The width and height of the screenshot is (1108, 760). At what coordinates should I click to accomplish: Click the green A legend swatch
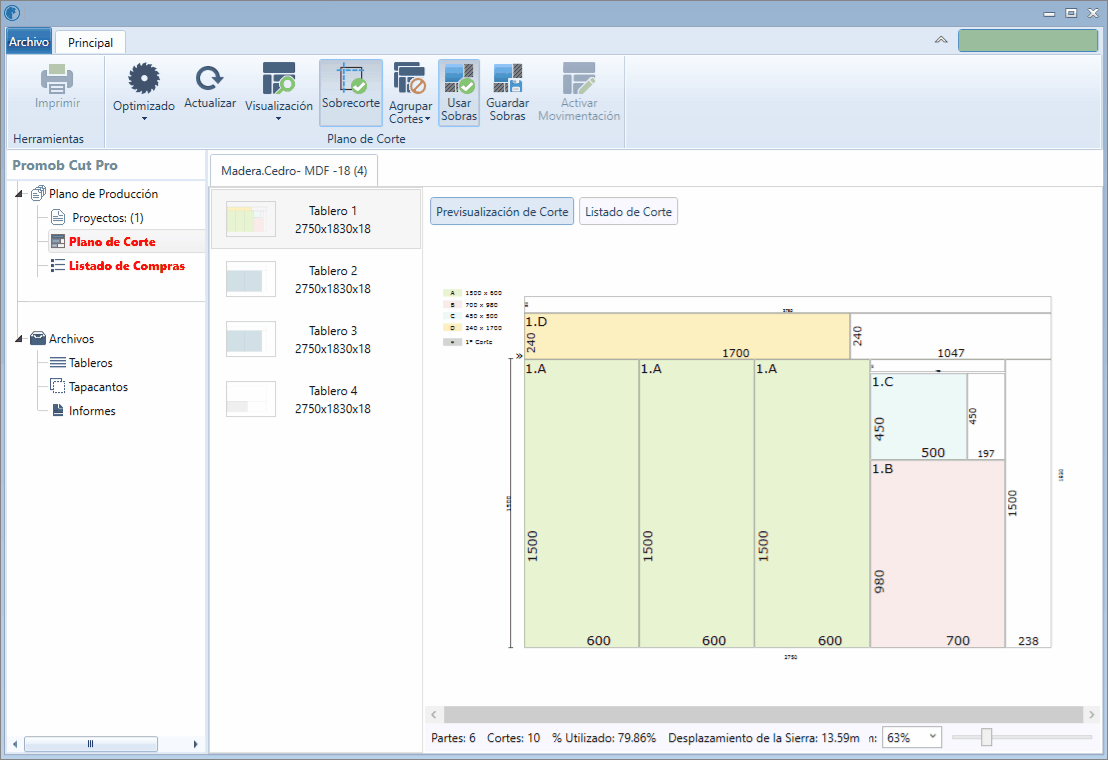tap(452, 292)
